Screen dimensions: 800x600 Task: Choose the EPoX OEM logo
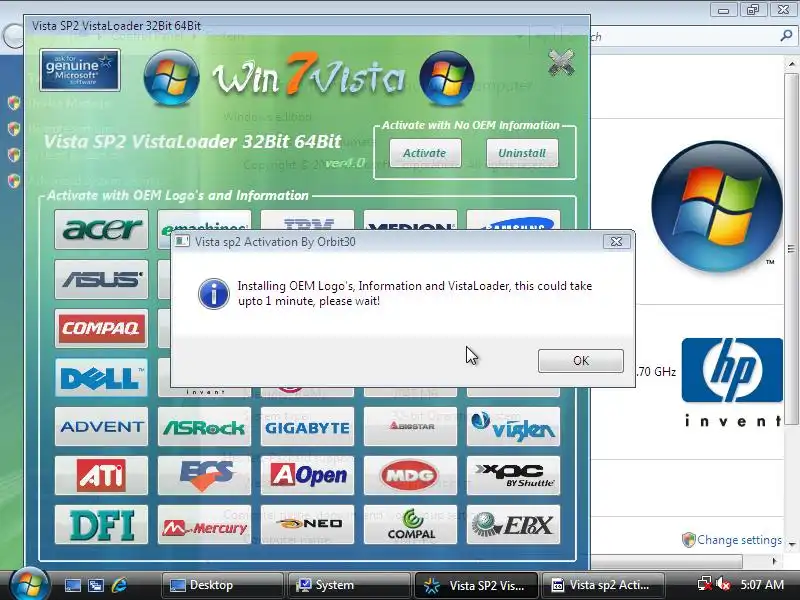tap(513, 524)
